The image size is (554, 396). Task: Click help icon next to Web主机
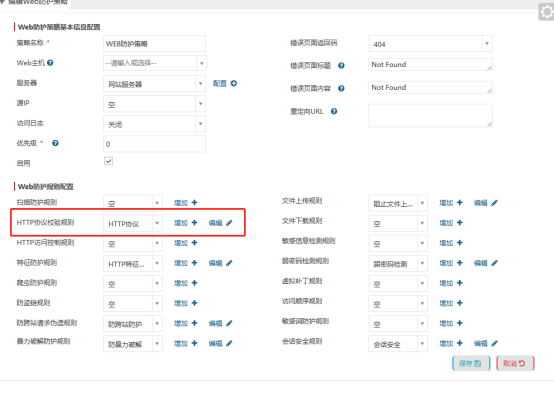pos(50,63)
